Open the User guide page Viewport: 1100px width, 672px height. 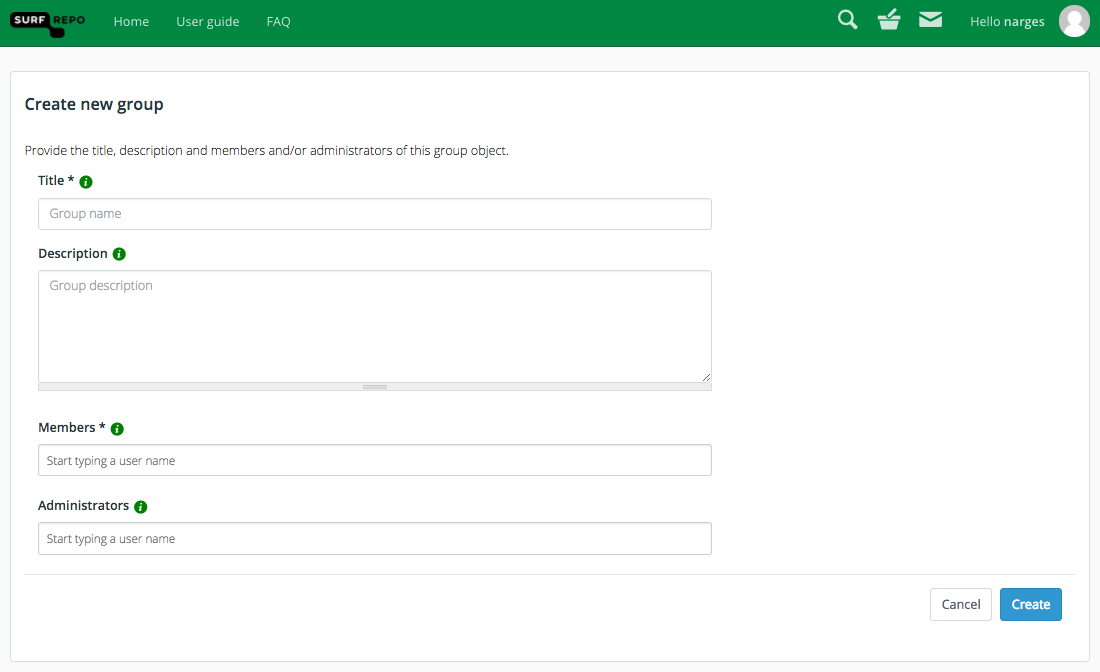(208, 22)
